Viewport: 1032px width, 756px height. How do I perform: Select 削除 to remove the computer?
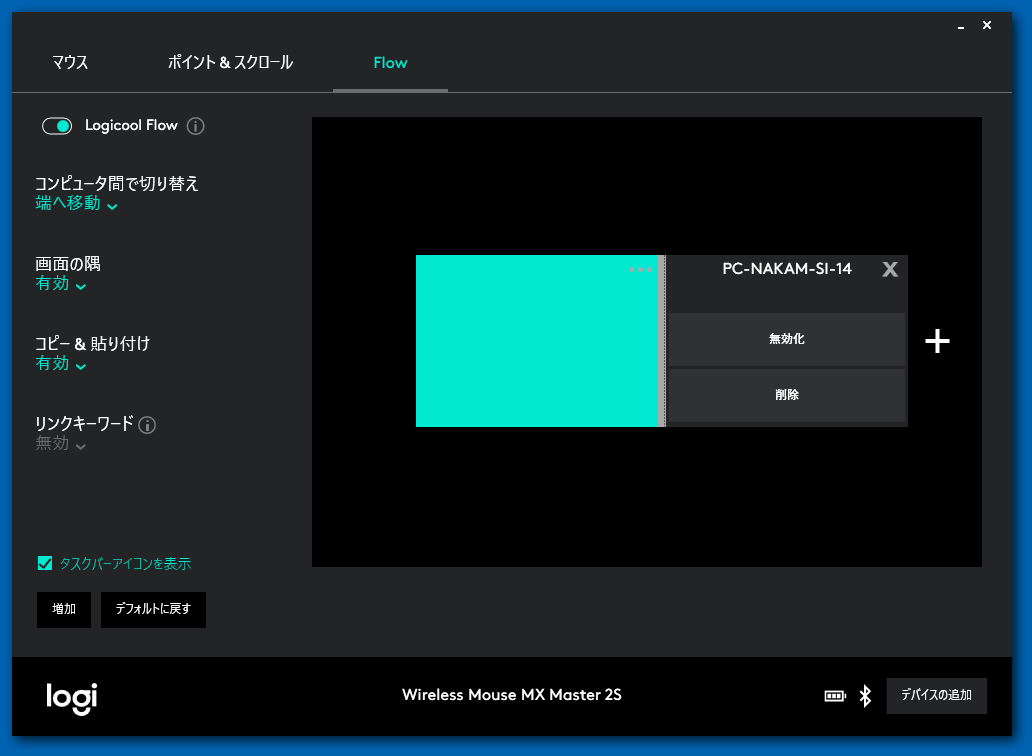787,394
